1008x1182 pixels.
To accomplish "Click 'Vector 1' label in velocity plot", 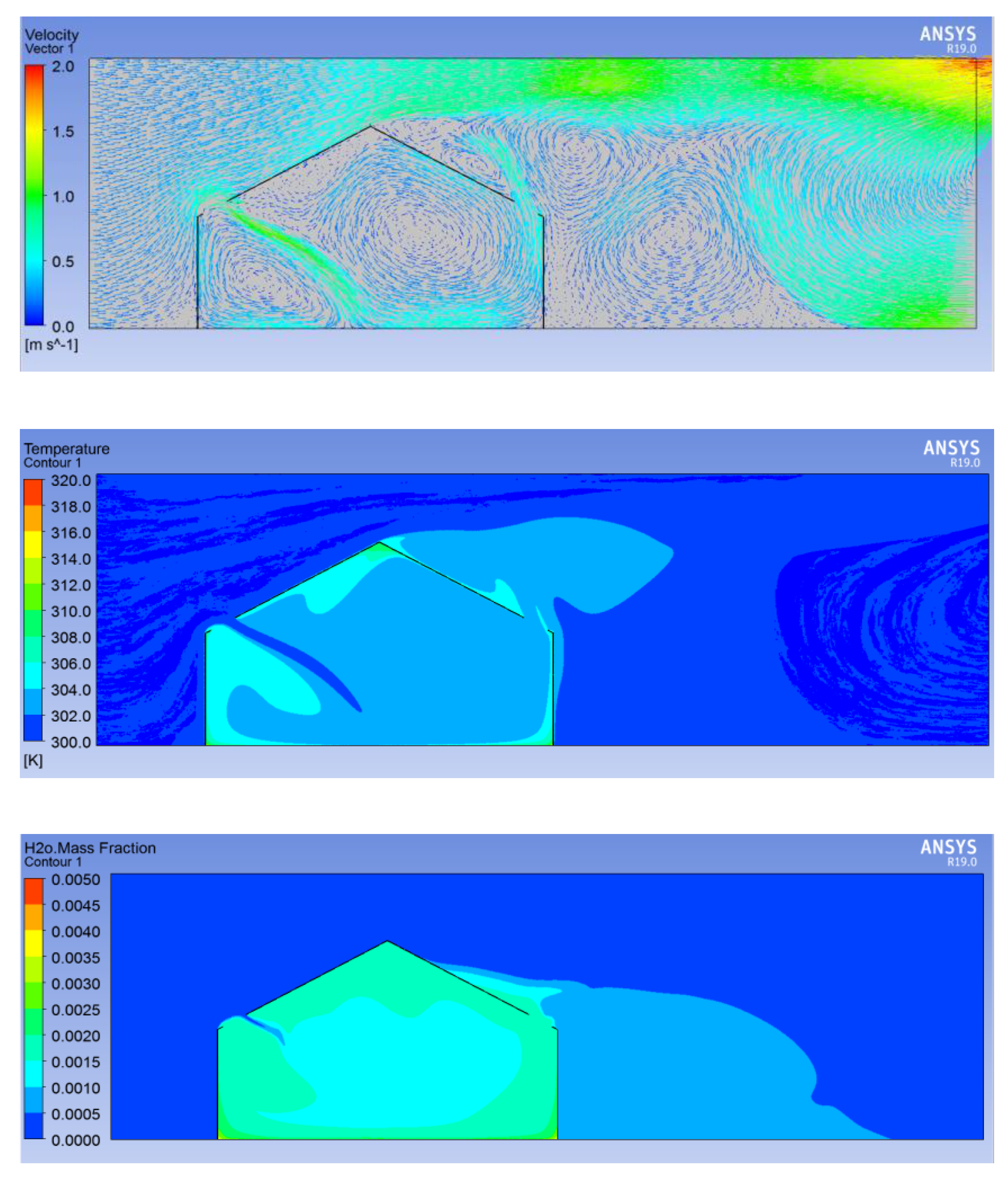I will [x=49, y=48].
